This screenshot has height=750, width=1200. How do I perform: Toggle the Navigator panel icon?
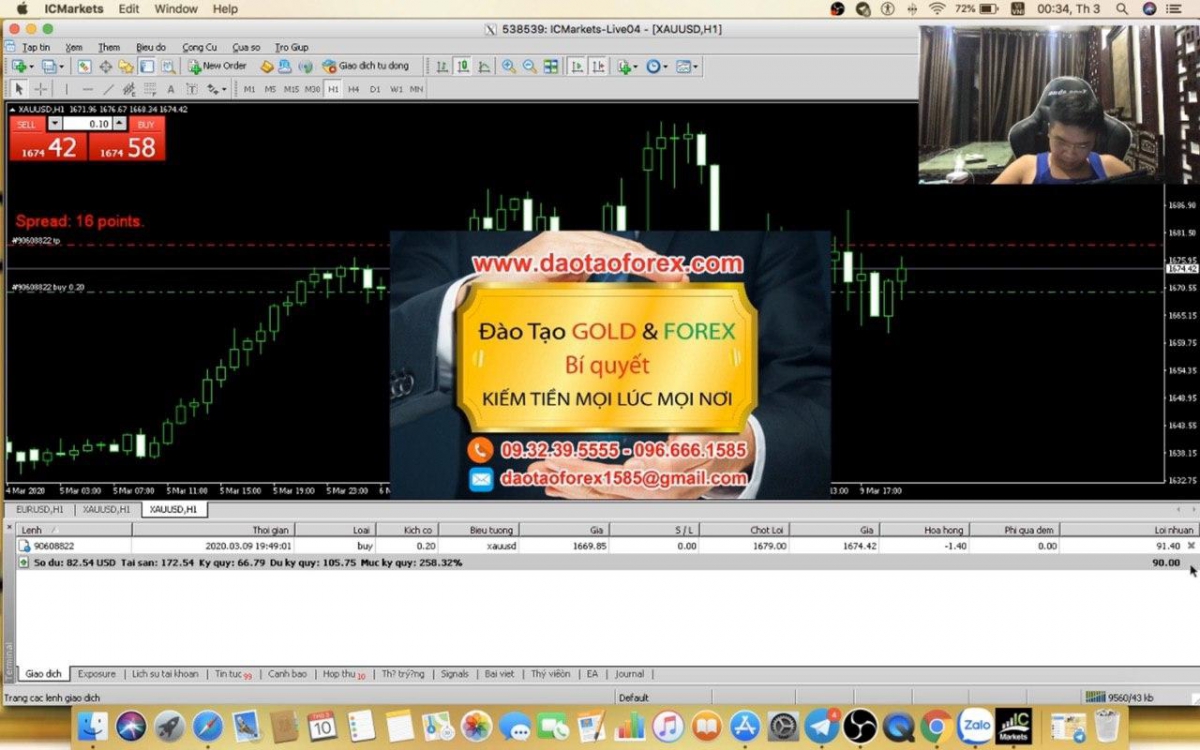(126, 66)
